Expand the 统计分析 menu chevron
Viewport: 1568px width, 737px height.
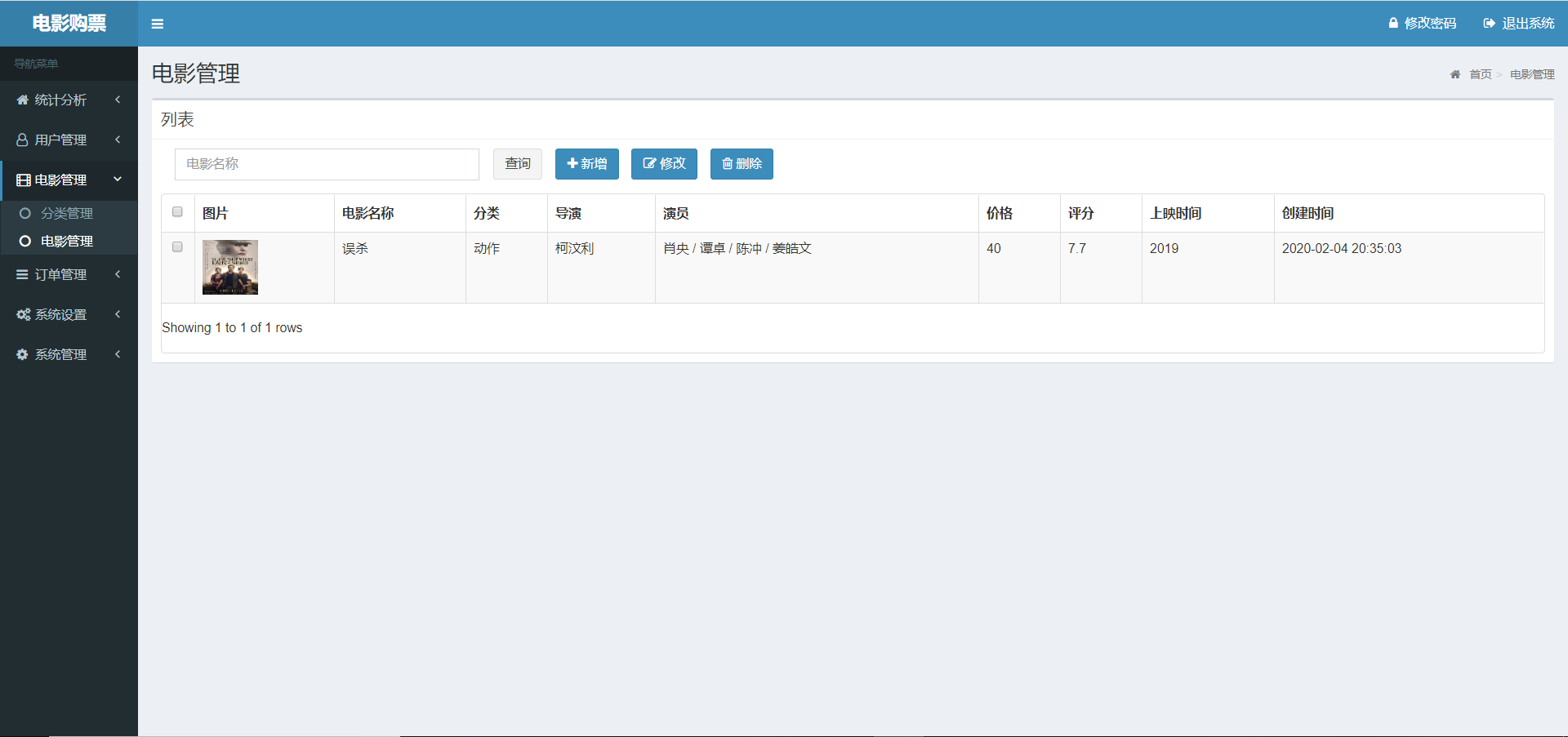pyautogui.click(x=118, y=100)
